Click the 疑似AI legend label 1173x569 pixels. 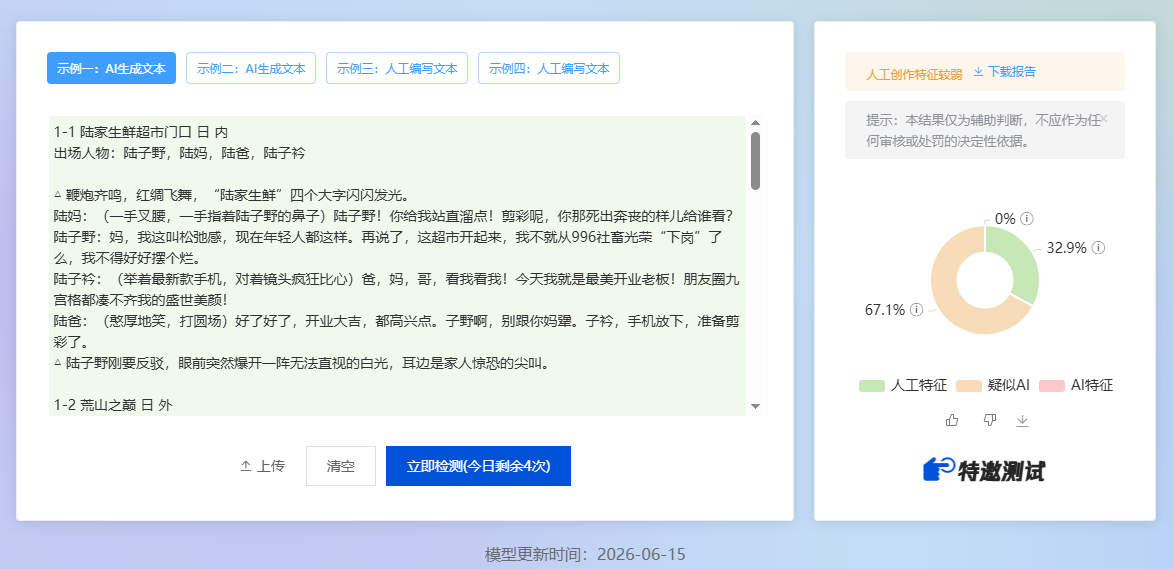point(1008,386)
